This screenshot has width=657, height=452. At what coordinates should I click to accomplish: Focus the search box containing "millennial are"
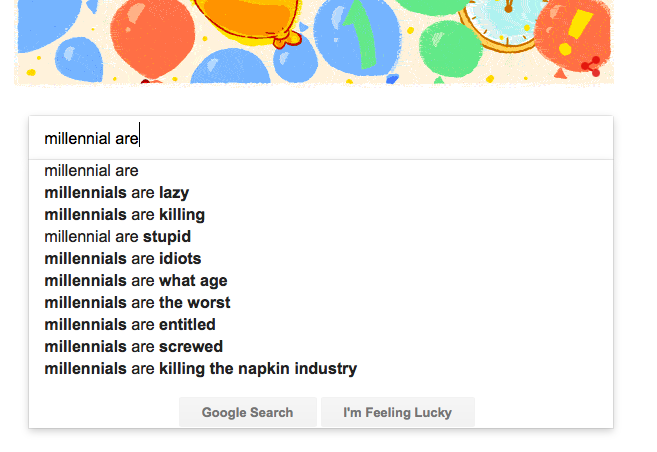320,138
